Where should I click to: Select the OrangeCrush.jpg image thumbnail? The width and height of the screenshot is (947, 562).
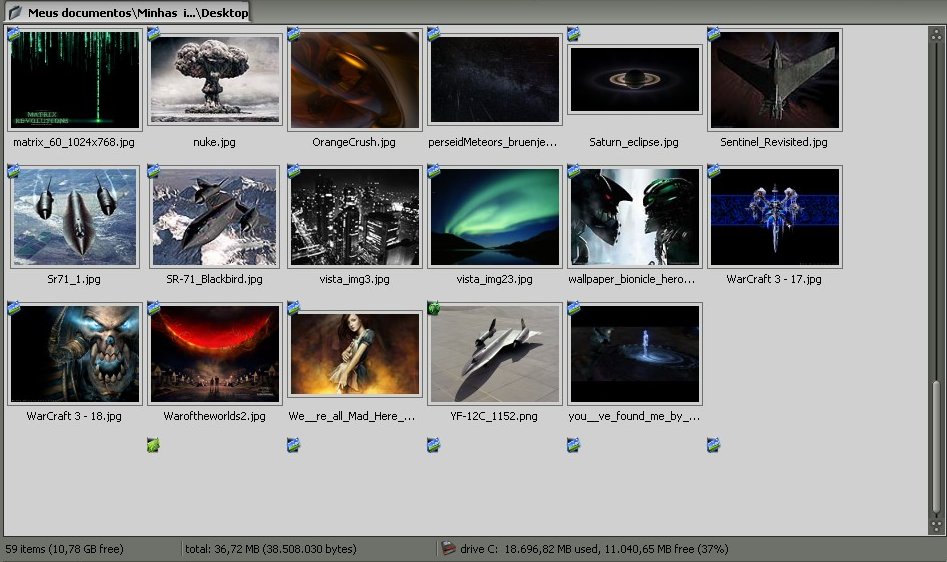coord(354,80)
